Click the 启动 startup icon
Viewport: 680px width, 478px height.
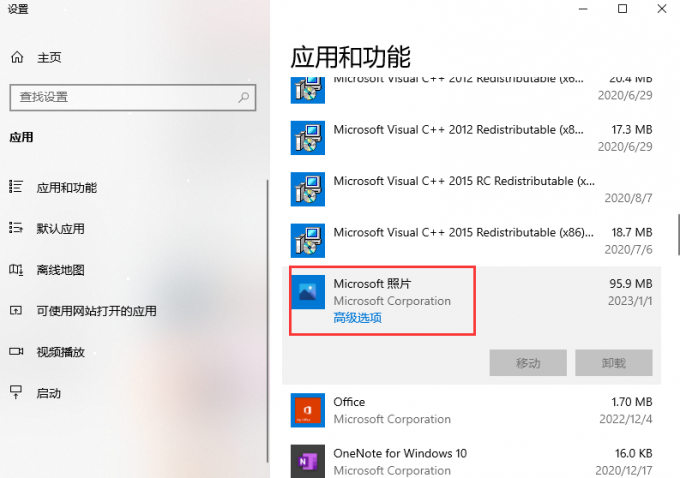tap(16, 392)
